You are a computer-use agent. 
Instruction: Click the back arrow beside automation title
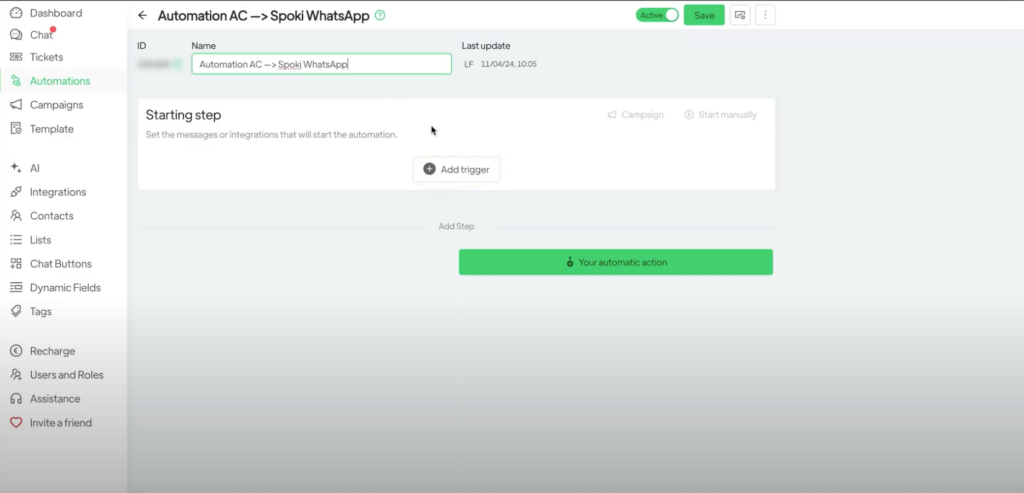click(x=142, y=15)
